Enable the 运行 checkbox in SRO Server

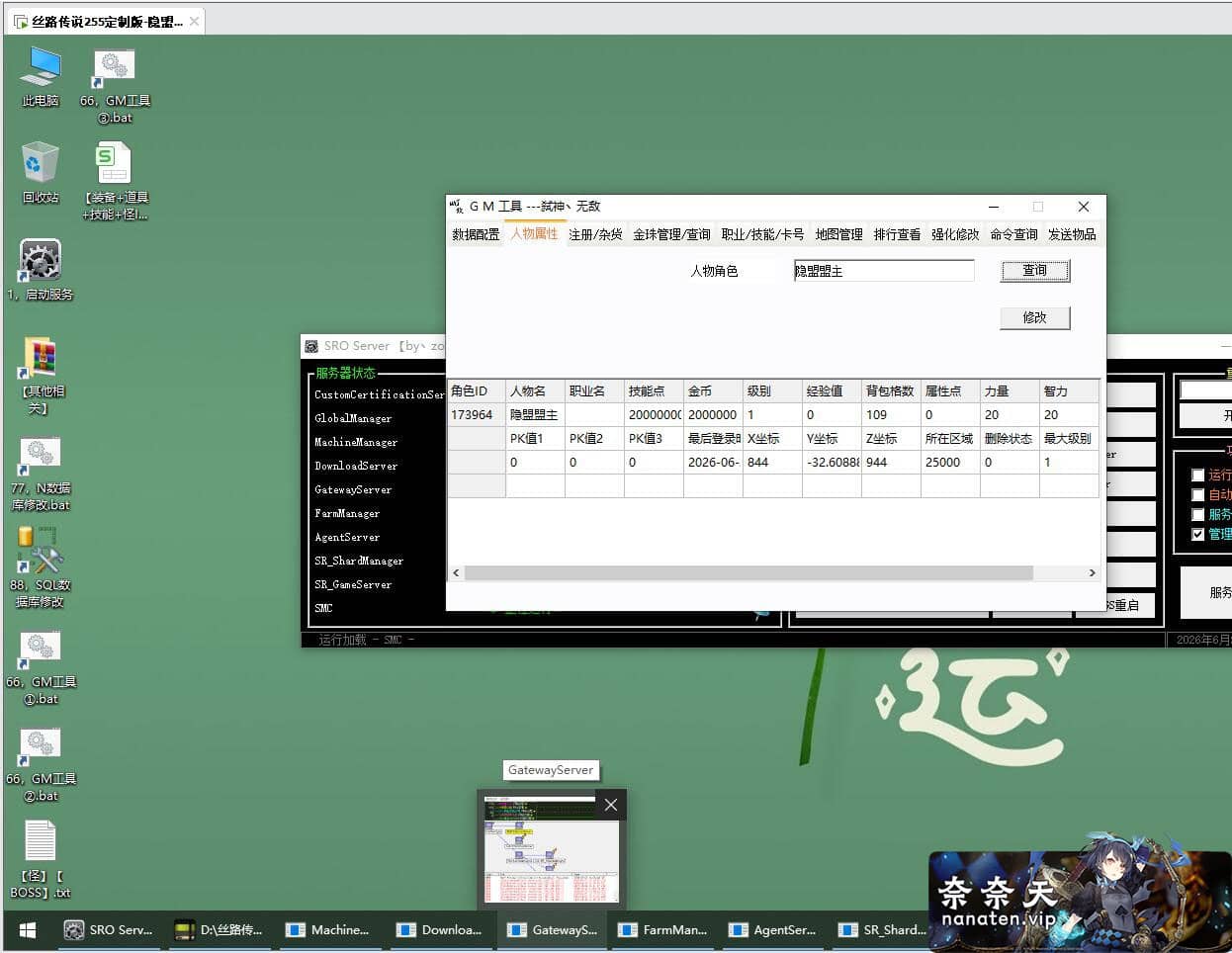tap(1197, 476)
